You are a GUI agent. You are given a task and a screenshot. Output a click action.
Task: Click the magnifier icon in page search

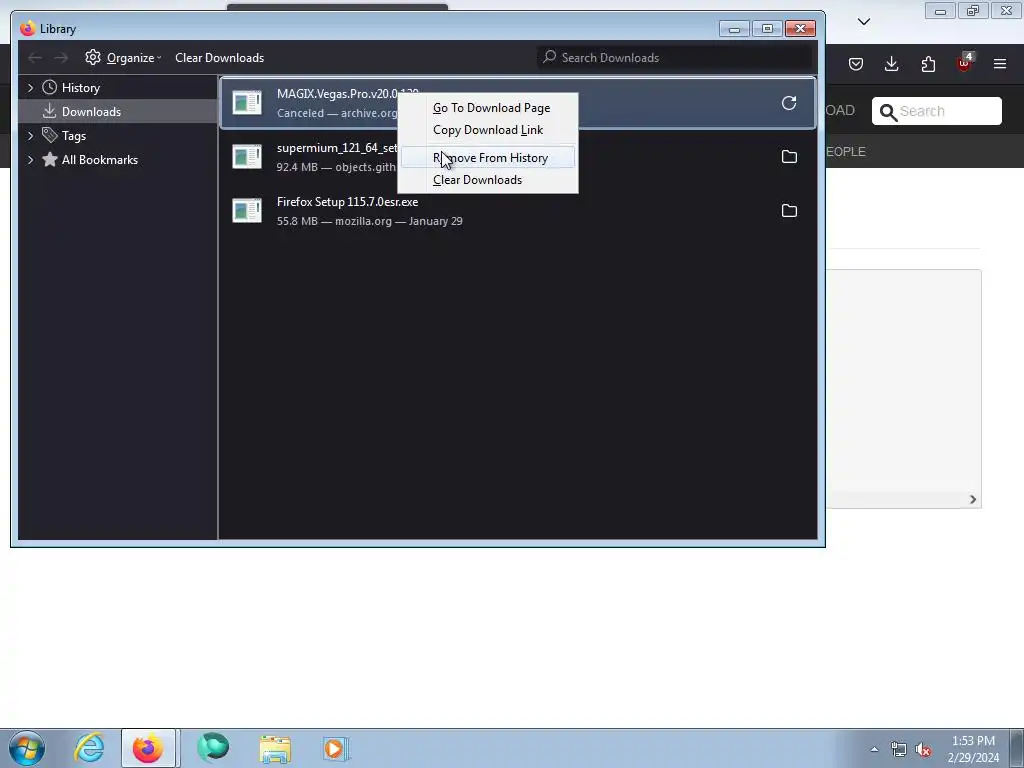coord(888,112)
